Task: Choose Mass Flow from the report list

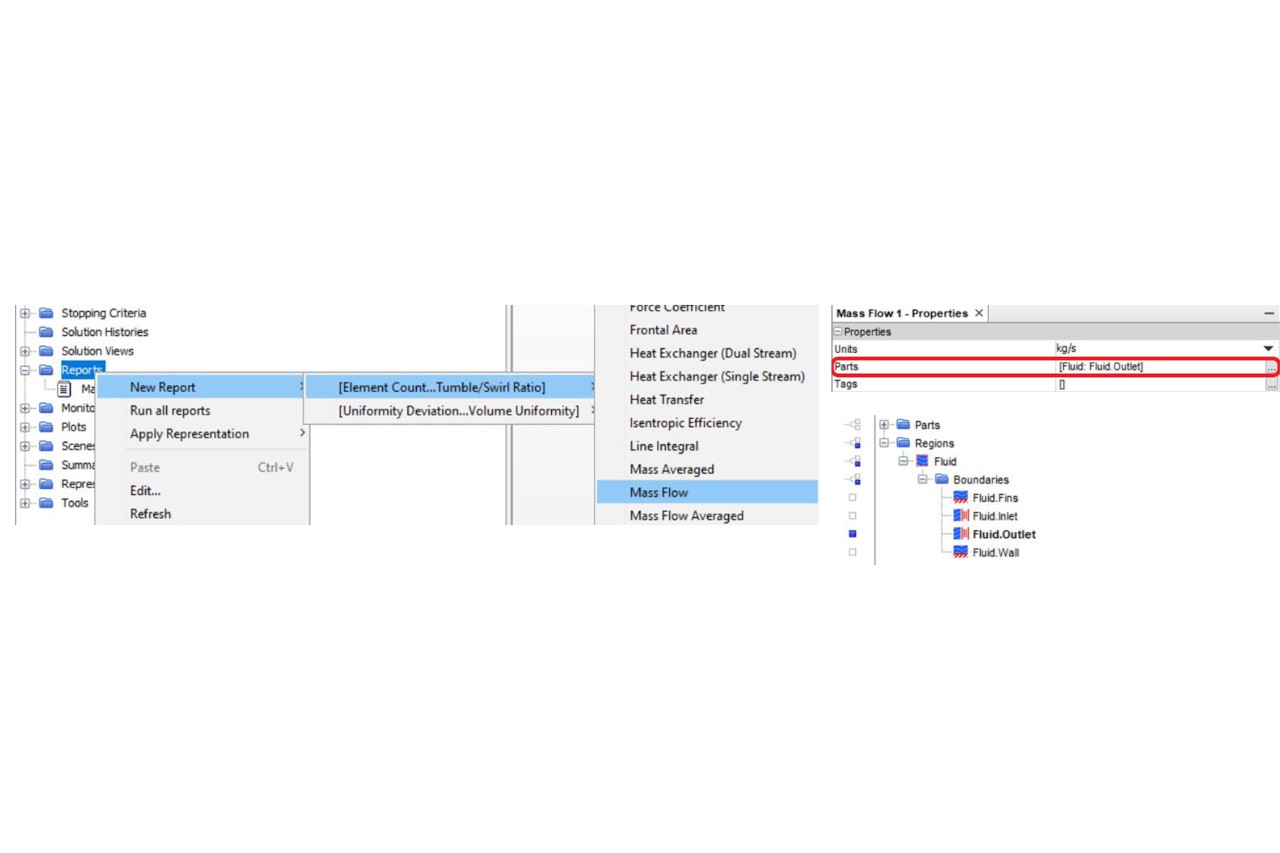Action: pos(659,492)
